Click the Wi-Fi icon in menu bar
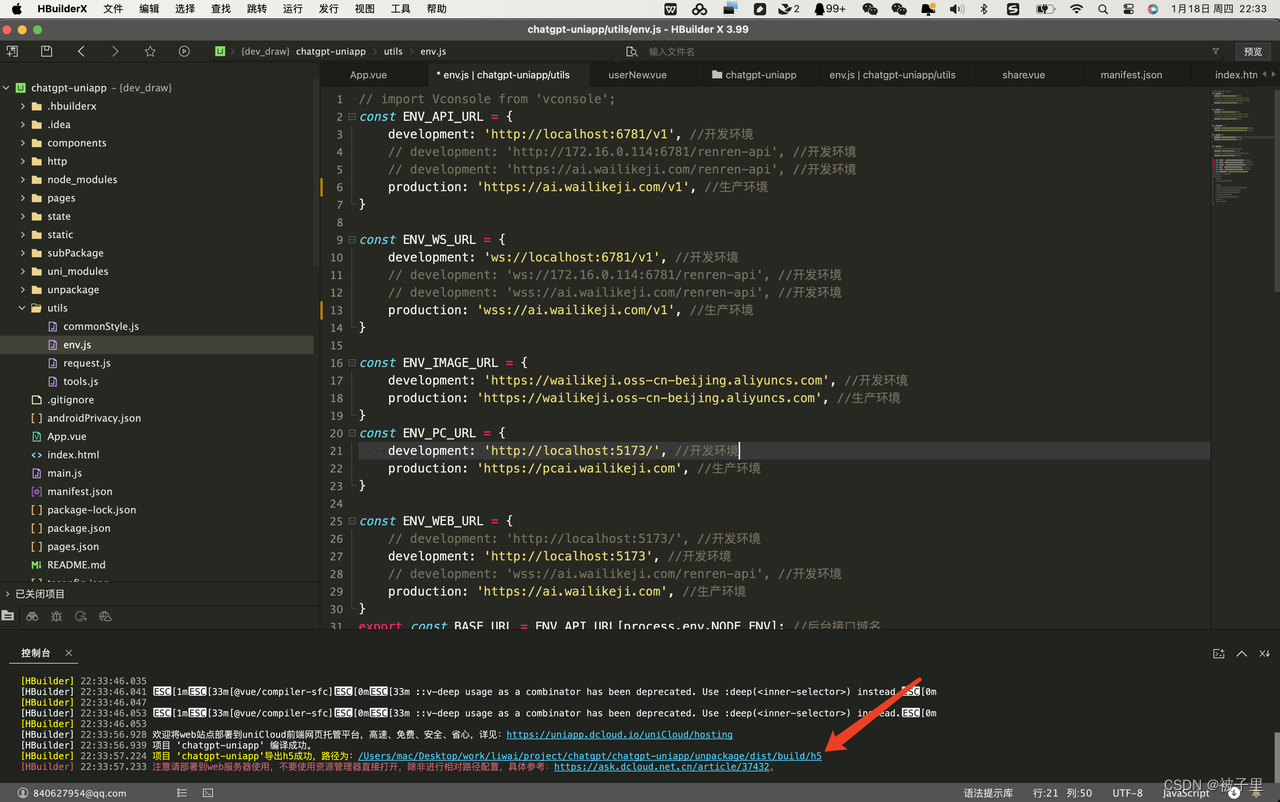Viewport: 1280px width, 802px height. pyautogui.click(x=1076, y=9)
